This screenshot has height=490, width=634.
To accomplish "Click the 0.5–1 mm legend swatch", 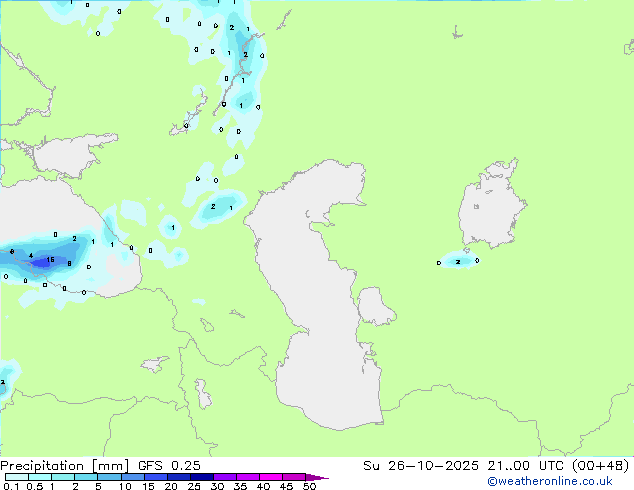I will (x=40, y=477).
